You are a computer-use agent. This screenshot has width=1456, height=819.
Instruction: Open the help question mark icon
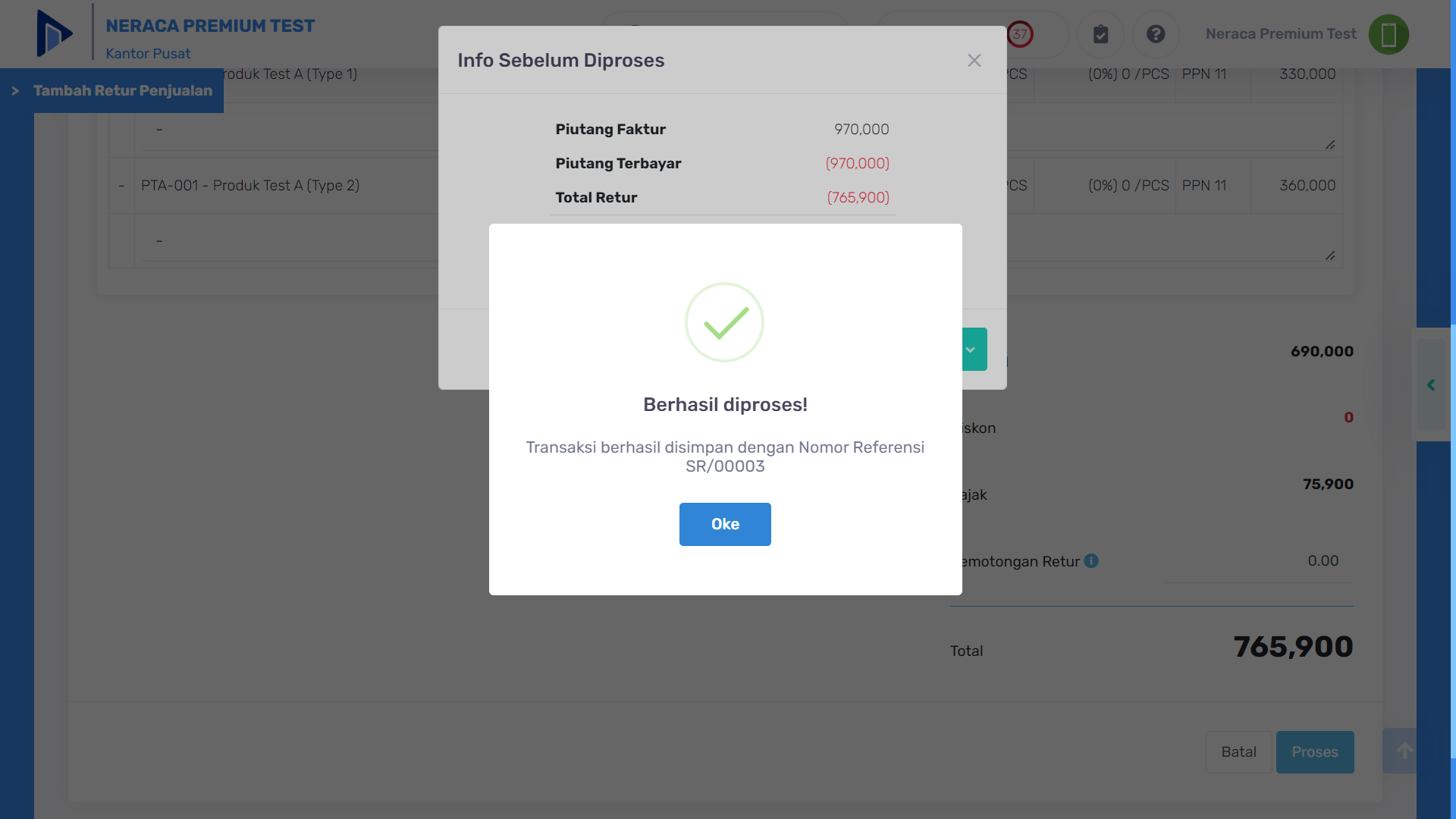[x=1156, y=34]
